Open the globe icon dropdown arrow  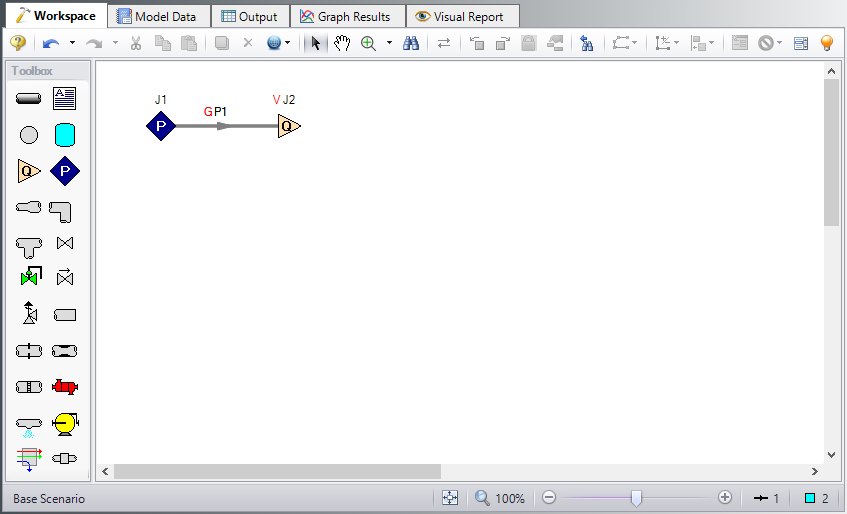tap(288, 43)
